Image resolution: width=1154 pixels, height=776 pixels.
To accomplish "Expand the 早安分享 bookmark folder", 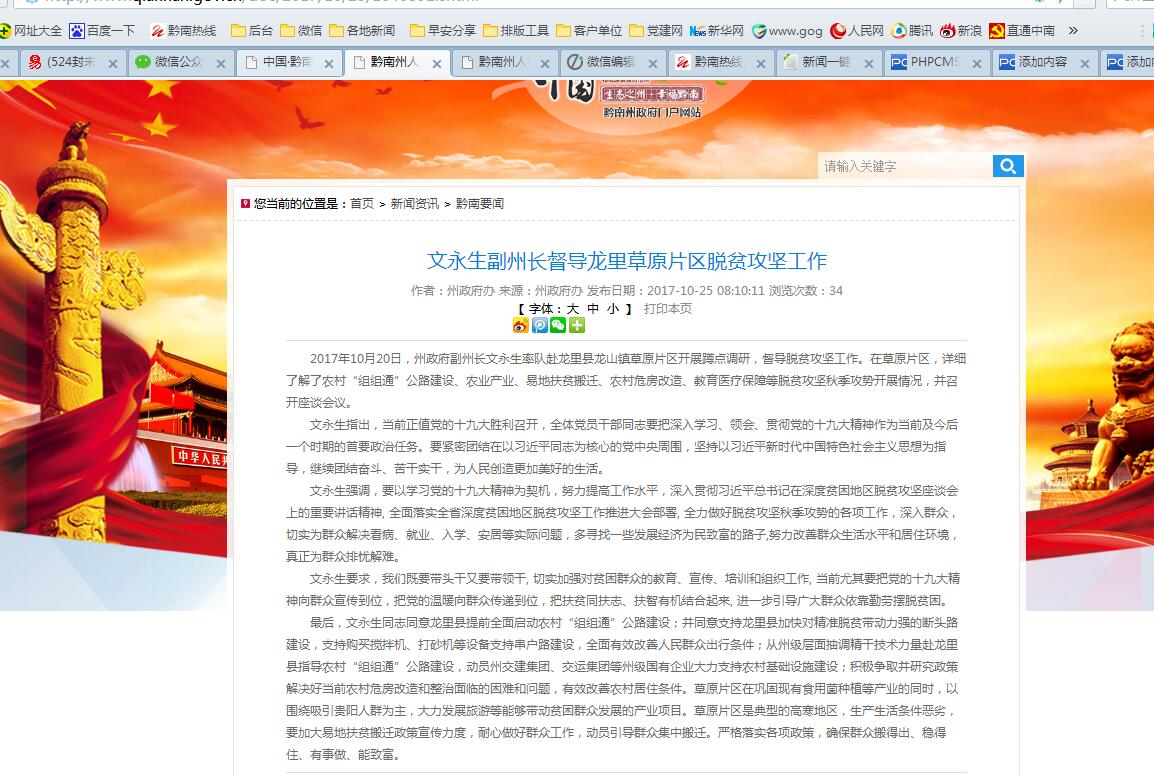I will click(443, 30).
